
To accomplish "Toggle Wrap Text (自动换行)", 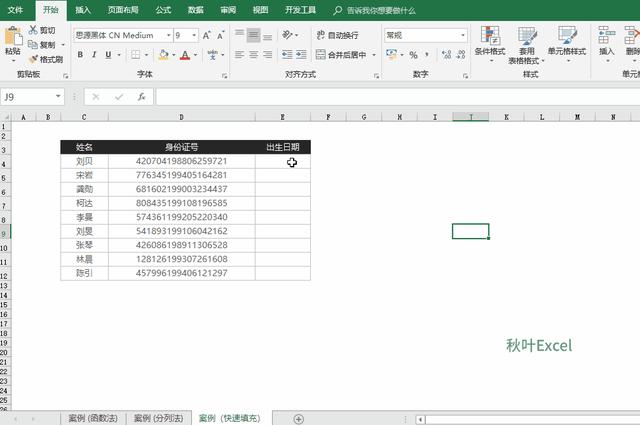I will (x=337, y=36).
